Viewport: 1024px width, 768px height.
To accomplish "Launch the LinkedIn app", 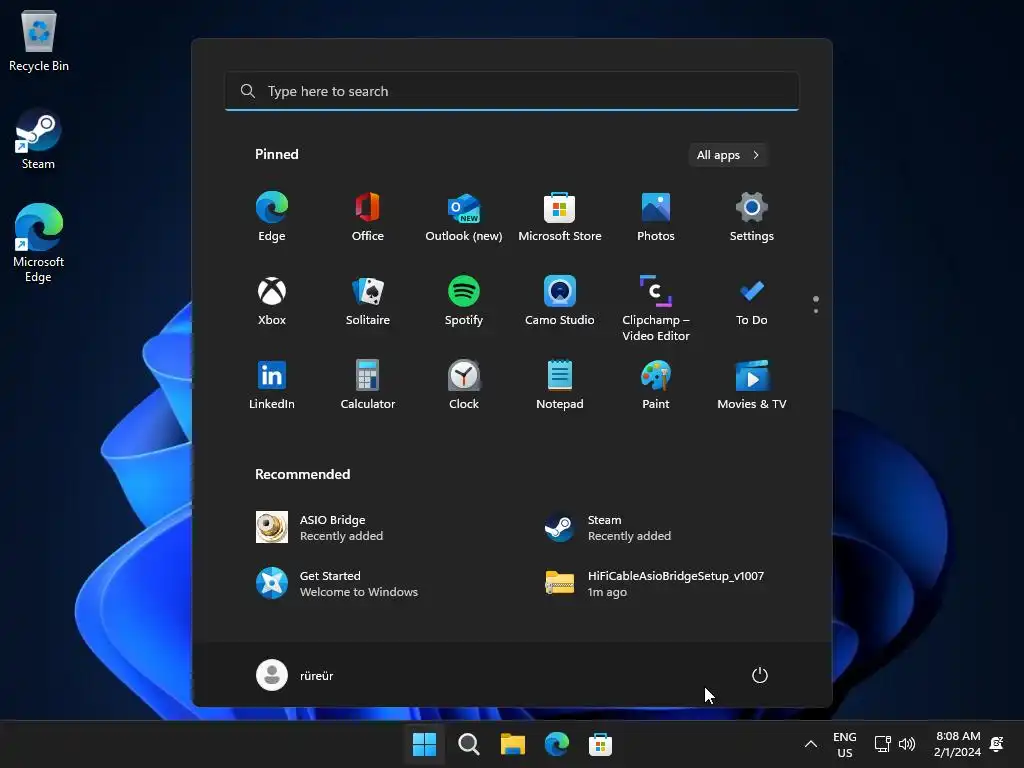I will tap(272, 385).
